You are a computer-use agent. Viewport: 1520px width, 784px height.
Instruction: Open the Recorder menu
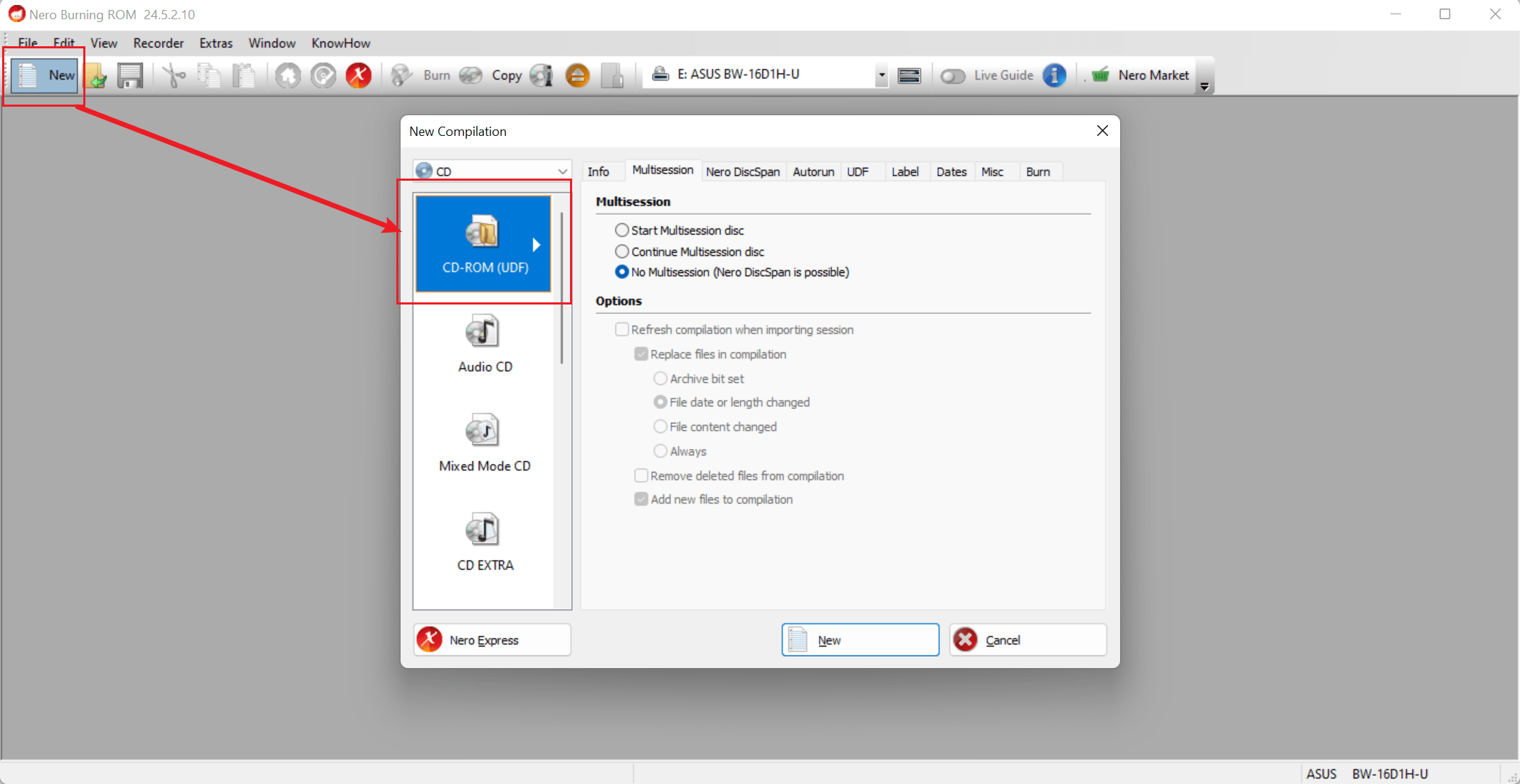[158, 43]
